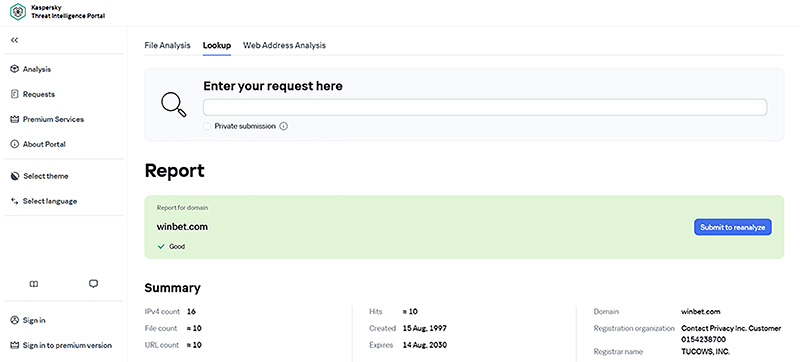Click the Domain value winbet.com in Summary
The image size is (800, 362).
701,311
